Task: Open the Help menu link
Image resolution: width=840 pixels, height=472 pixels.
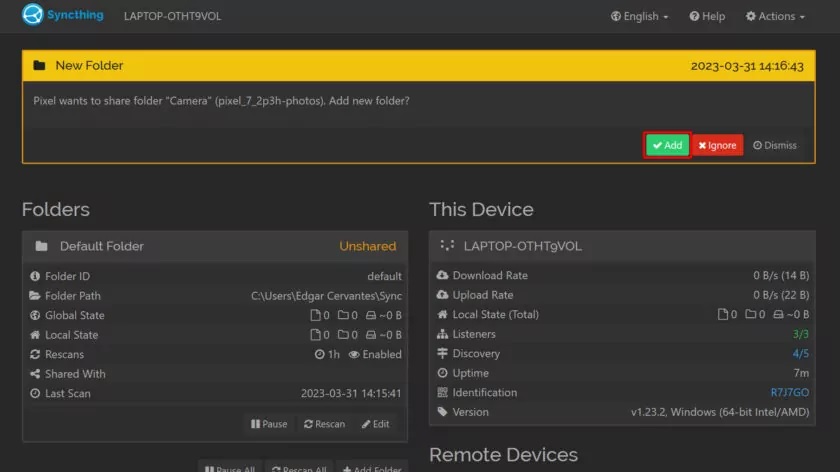Action: pos(707,16)
